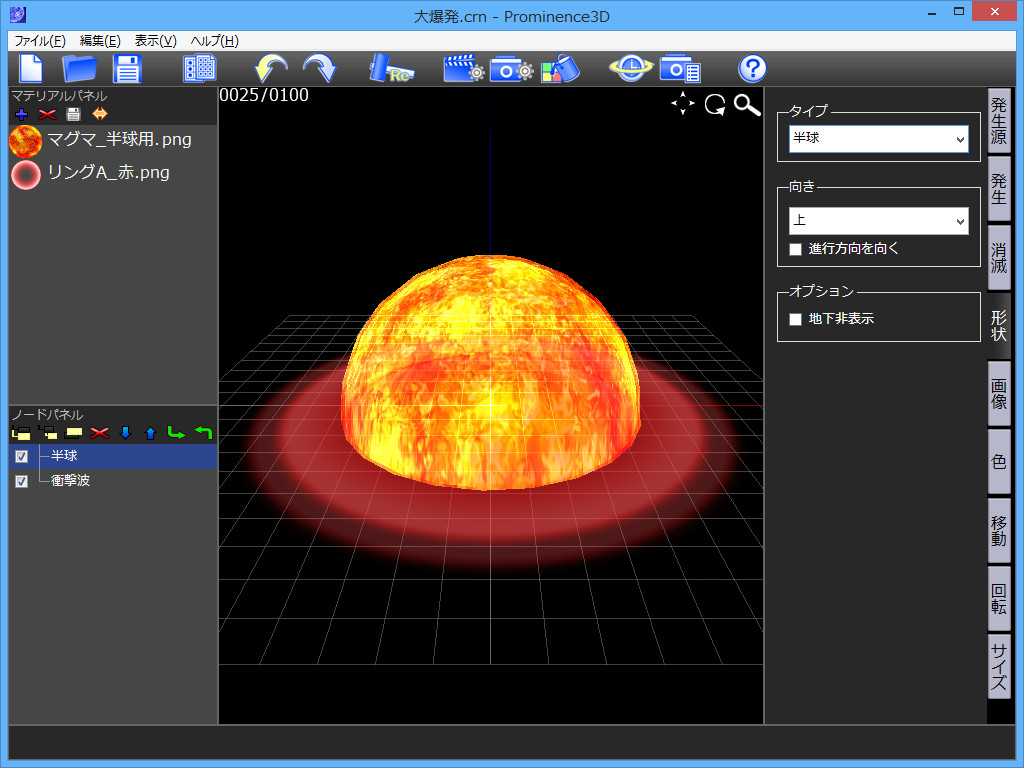This screenshot has width=1024, height=768.
Task: Open the タイプ dropdown showing 半球
Action: click(878, 138)
